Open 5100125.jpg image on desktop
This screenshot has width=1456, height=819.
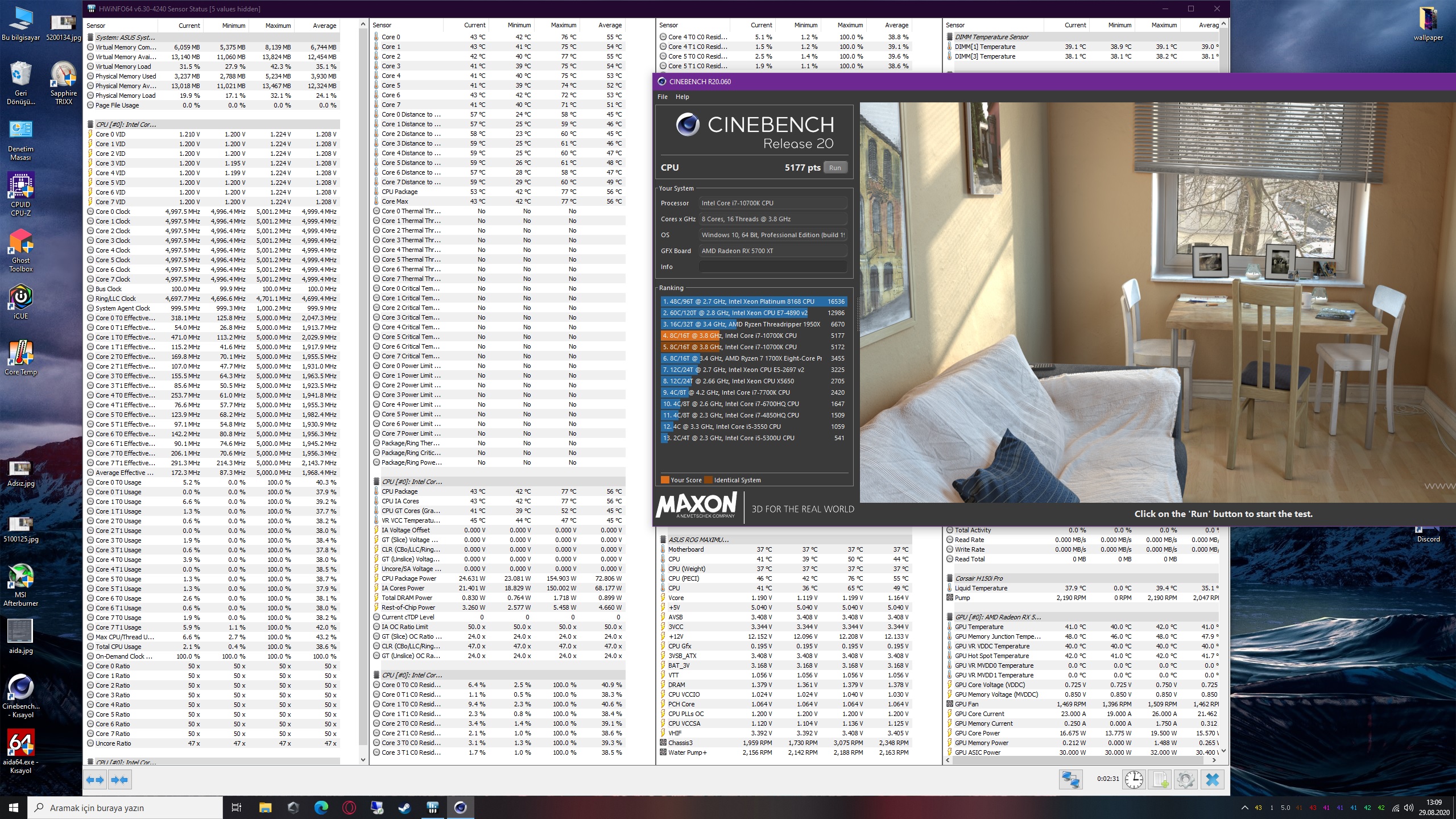click(20, 529)
